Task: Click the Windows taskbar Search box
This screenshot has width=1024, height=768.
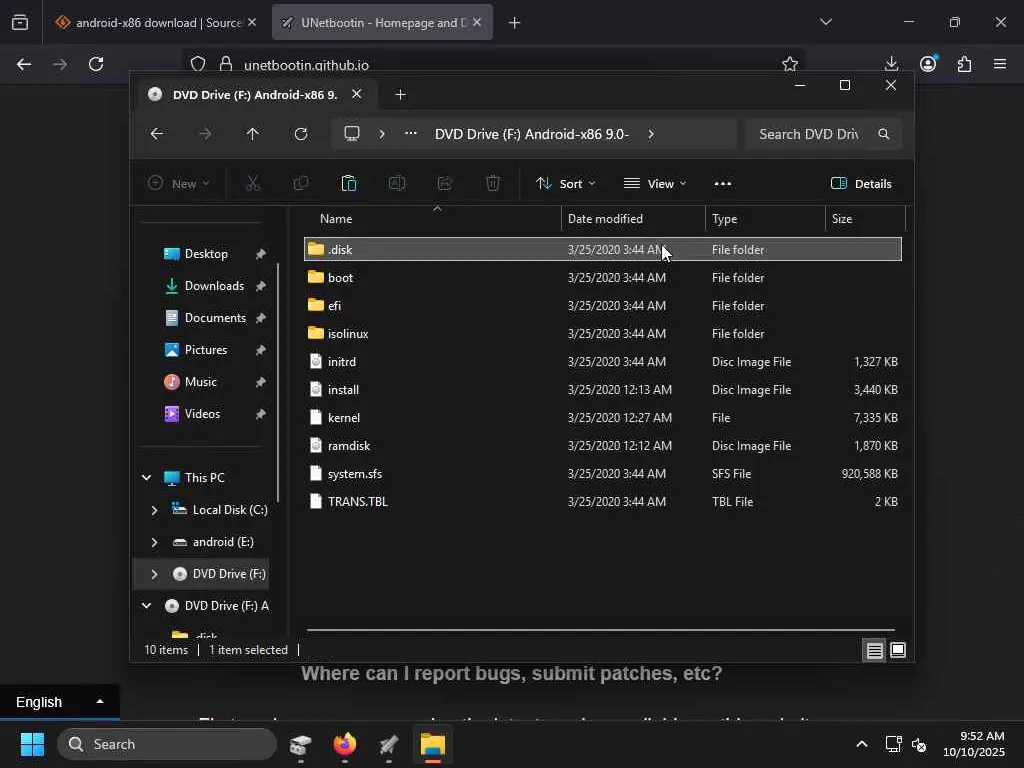Action: pos(167,744)
